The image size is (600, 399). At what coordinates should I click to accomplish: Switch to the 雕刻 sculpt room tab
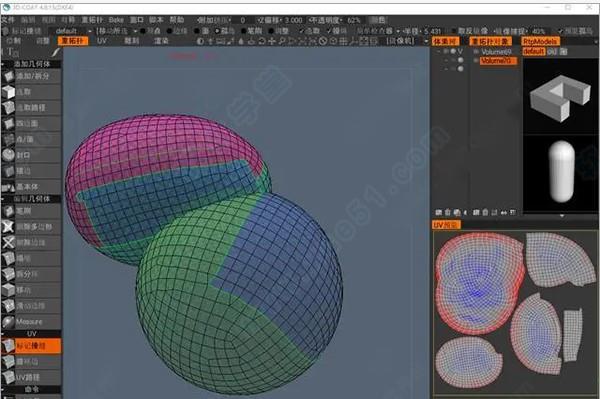click(x=132, y=41)
